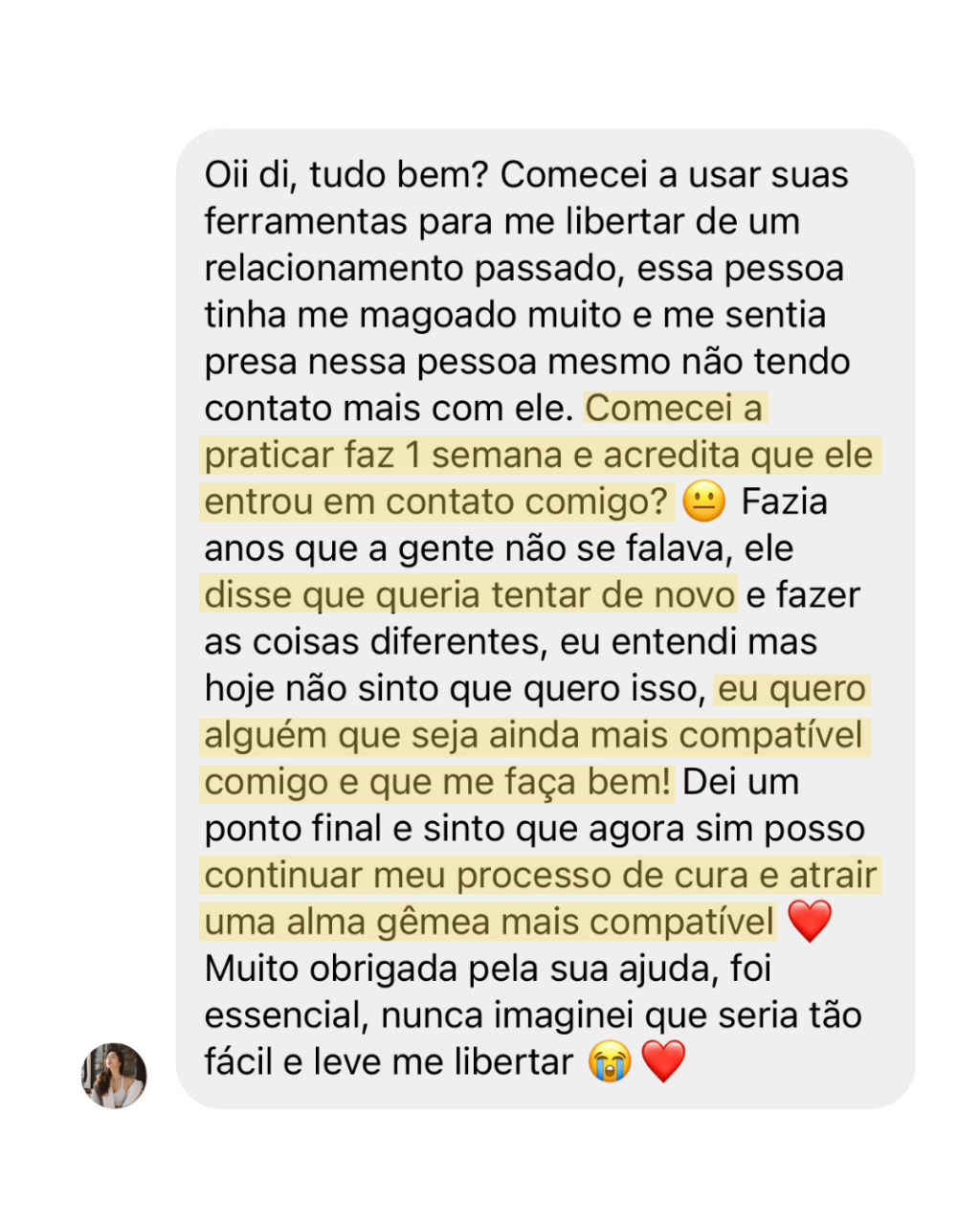Click 'uma alma gêmea mais compatível' highlight
This screenshot has width=980, height=1225.
(489, 923)
